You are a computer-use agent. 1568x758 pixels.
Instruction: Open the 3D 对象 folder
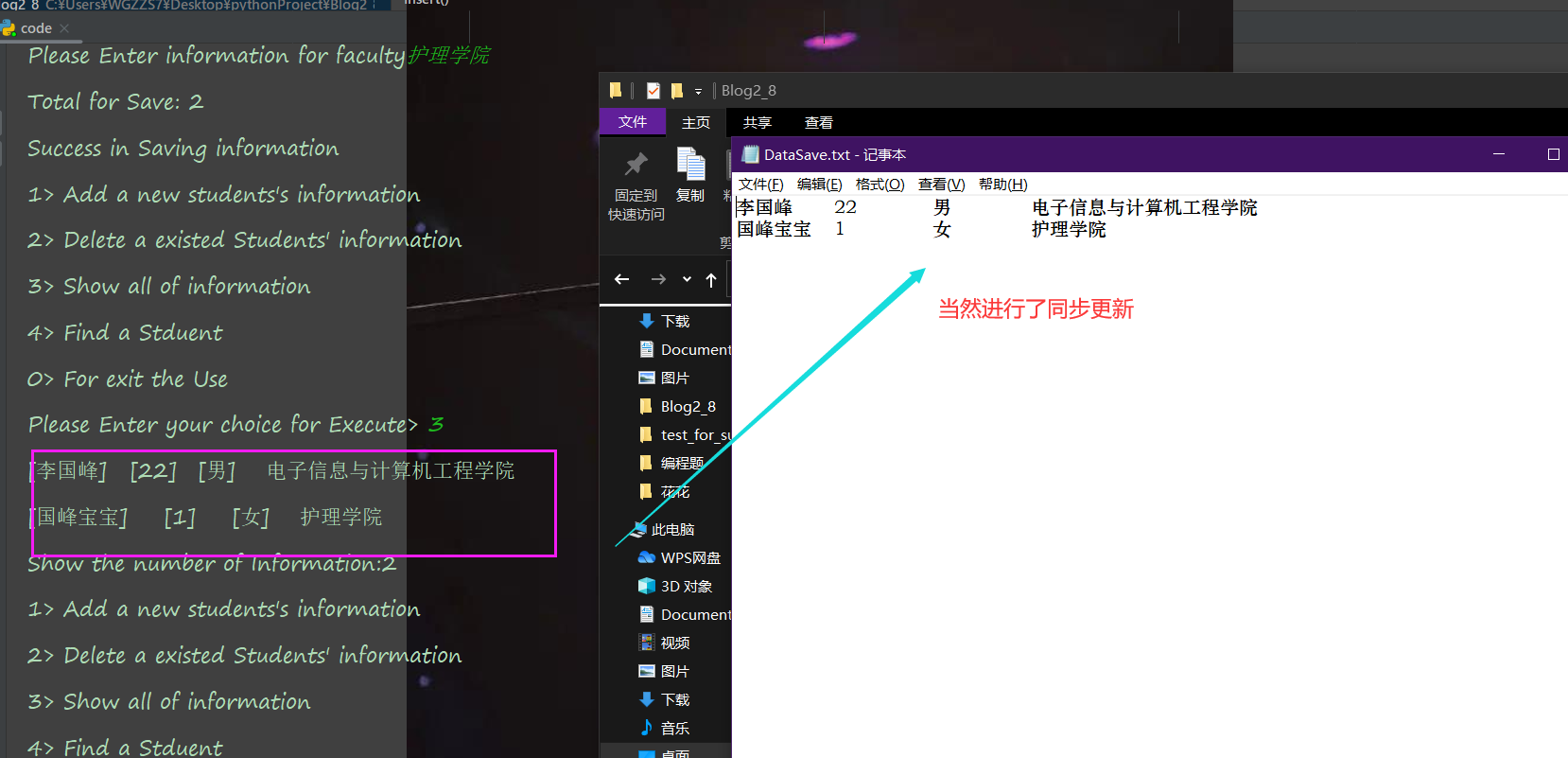(x=676, y=586)
